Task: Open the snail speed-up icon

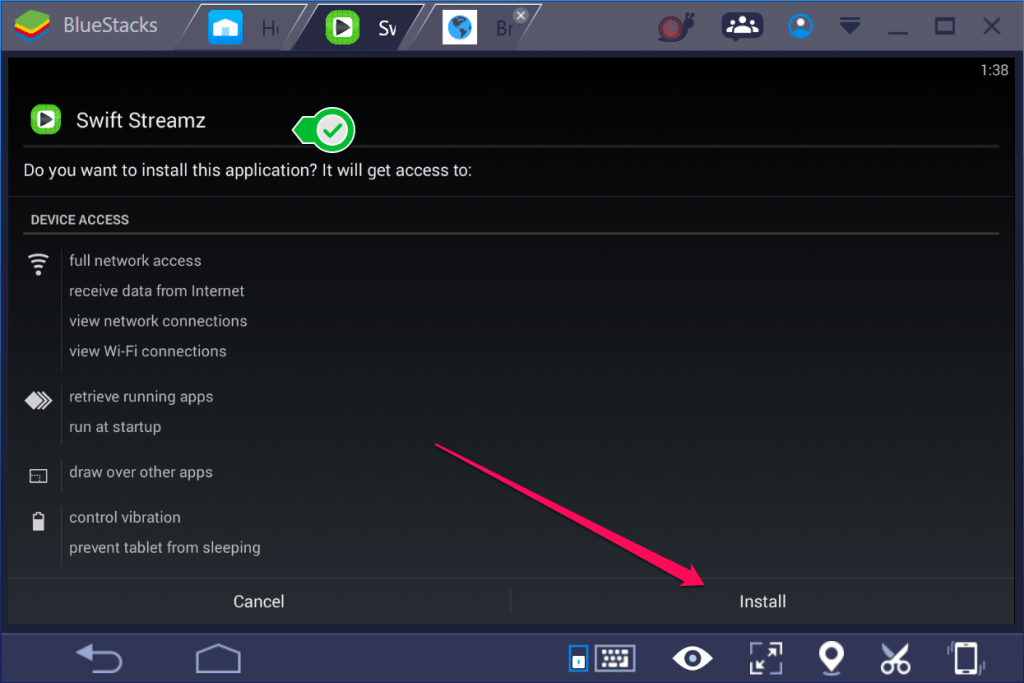Action: point(675,27)
